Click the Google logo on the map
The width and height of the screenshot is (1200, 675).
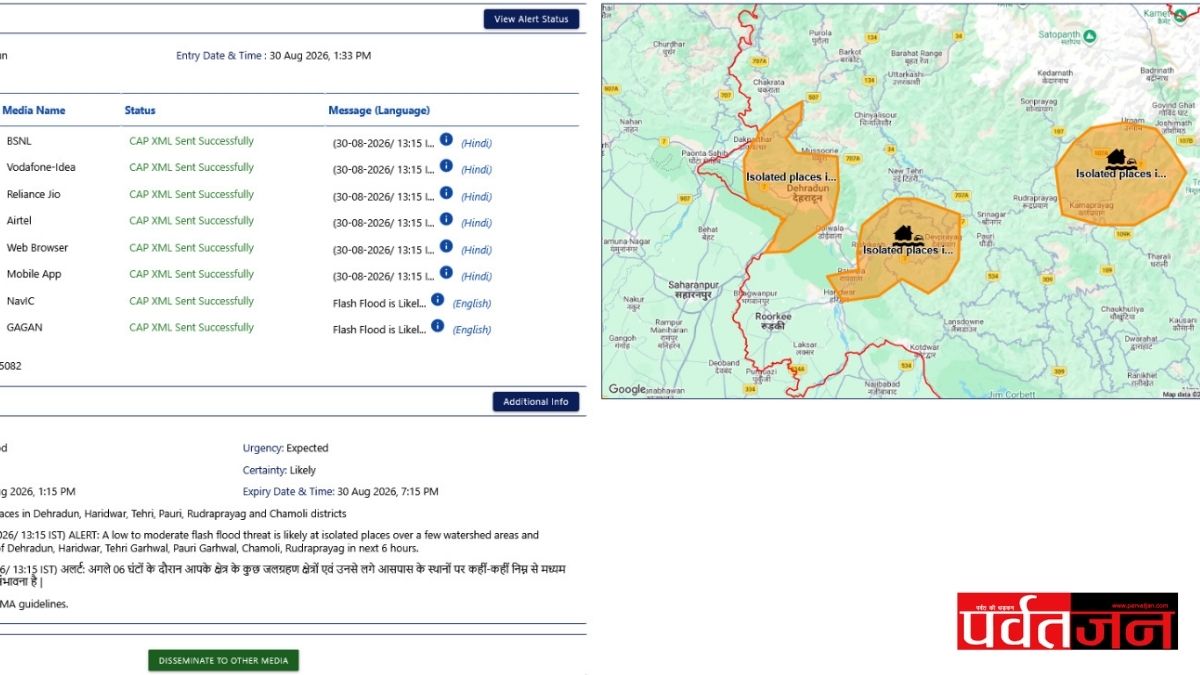pos(627,389)
